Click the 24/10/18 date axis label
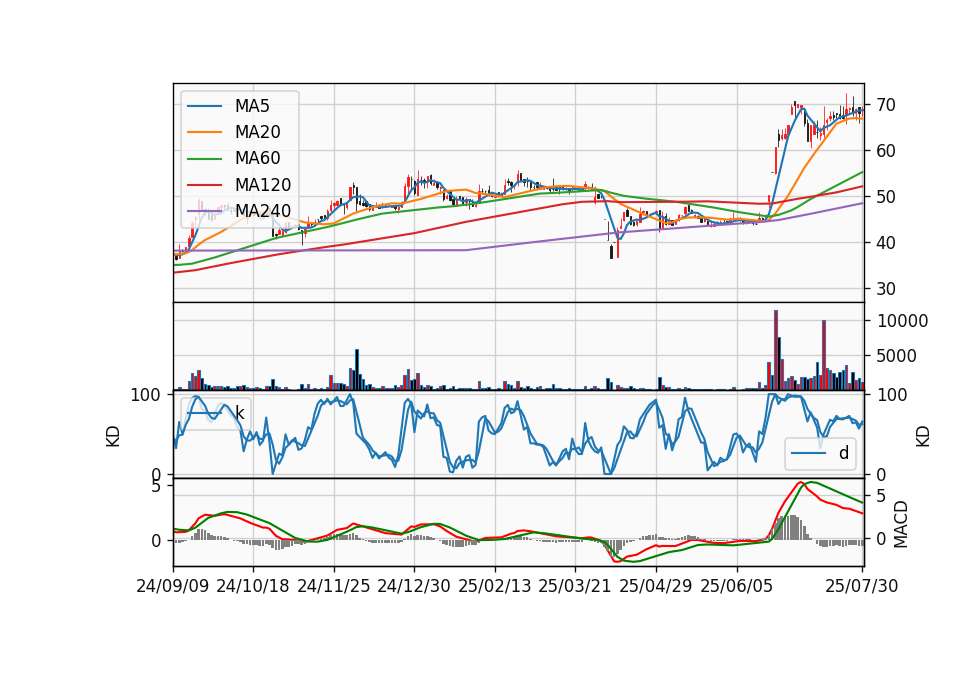Screen dimensions: 960x690 pos(253,586)
